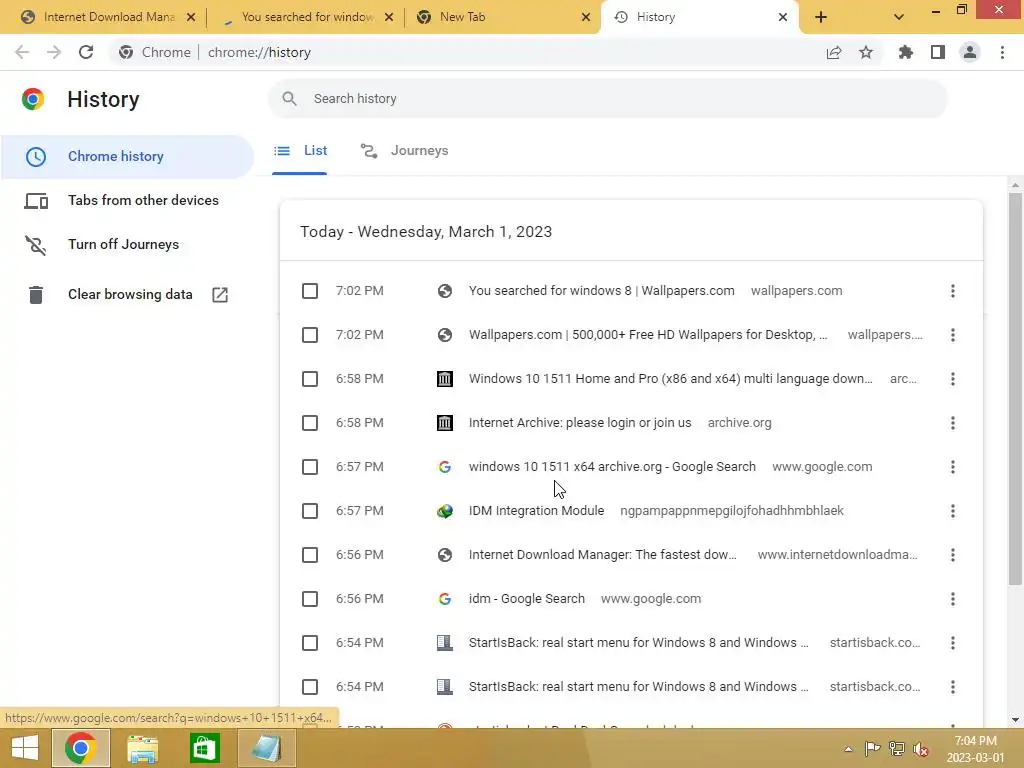The image size is (1024, 768).
Task: Open actions menu for 'Wallpapers.com | 500,000+' row
Action: [953, 335]
